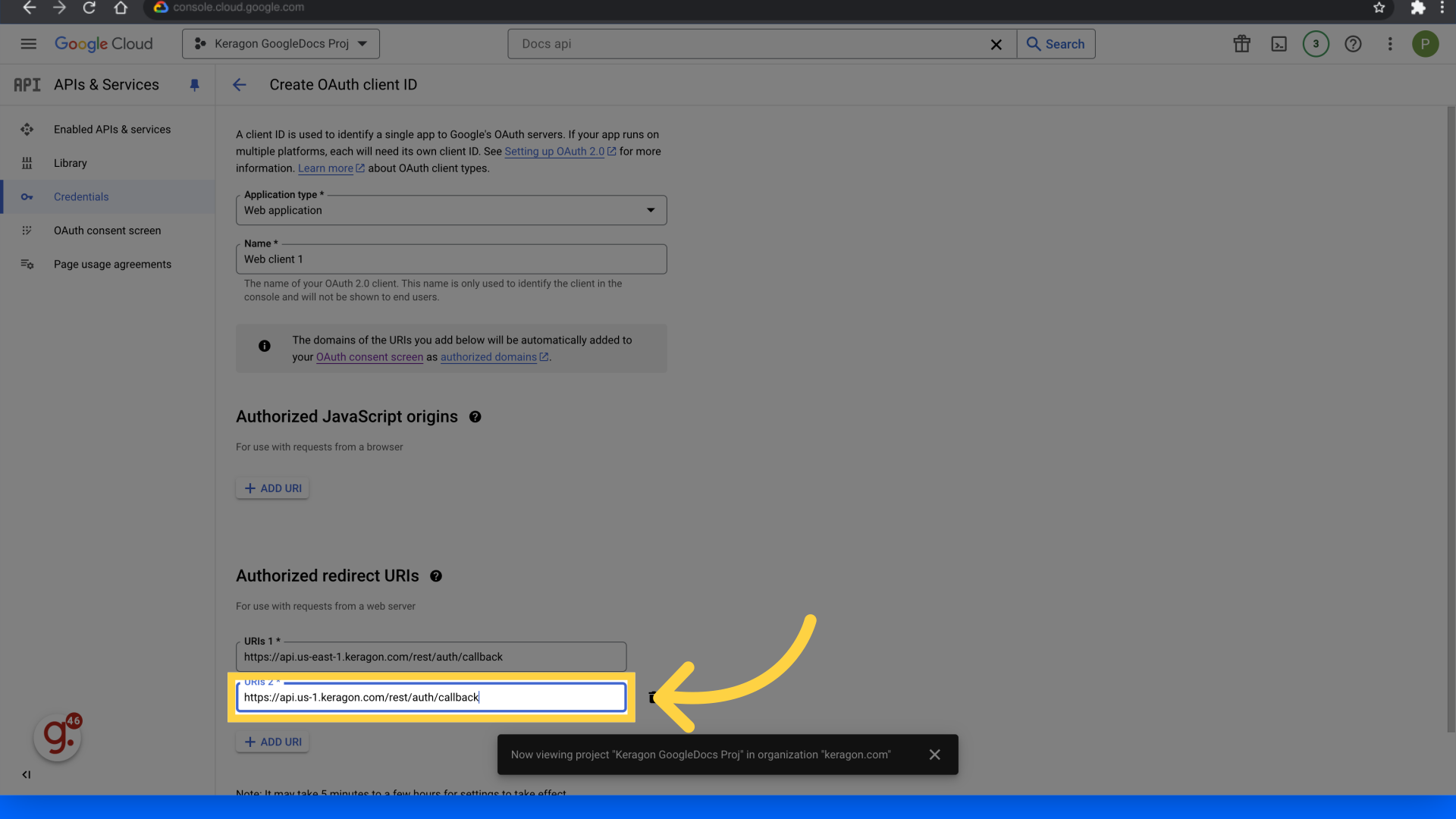Select Credentials in the sidebar
Viewport: 1456px width, 819px height.
coord(108,197)
